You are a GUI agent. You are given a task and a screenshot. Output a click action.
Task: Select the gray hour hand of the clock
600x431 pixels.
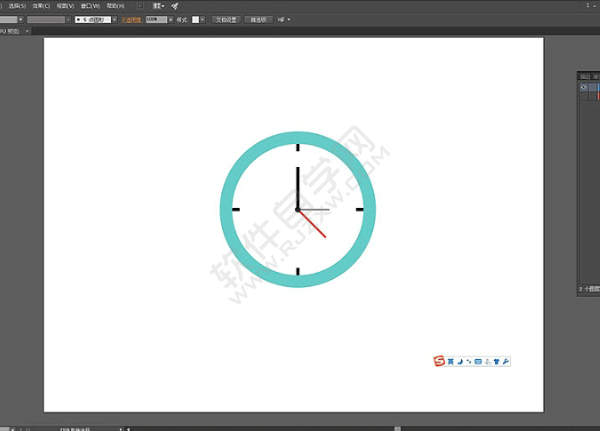tap(315, 209)
